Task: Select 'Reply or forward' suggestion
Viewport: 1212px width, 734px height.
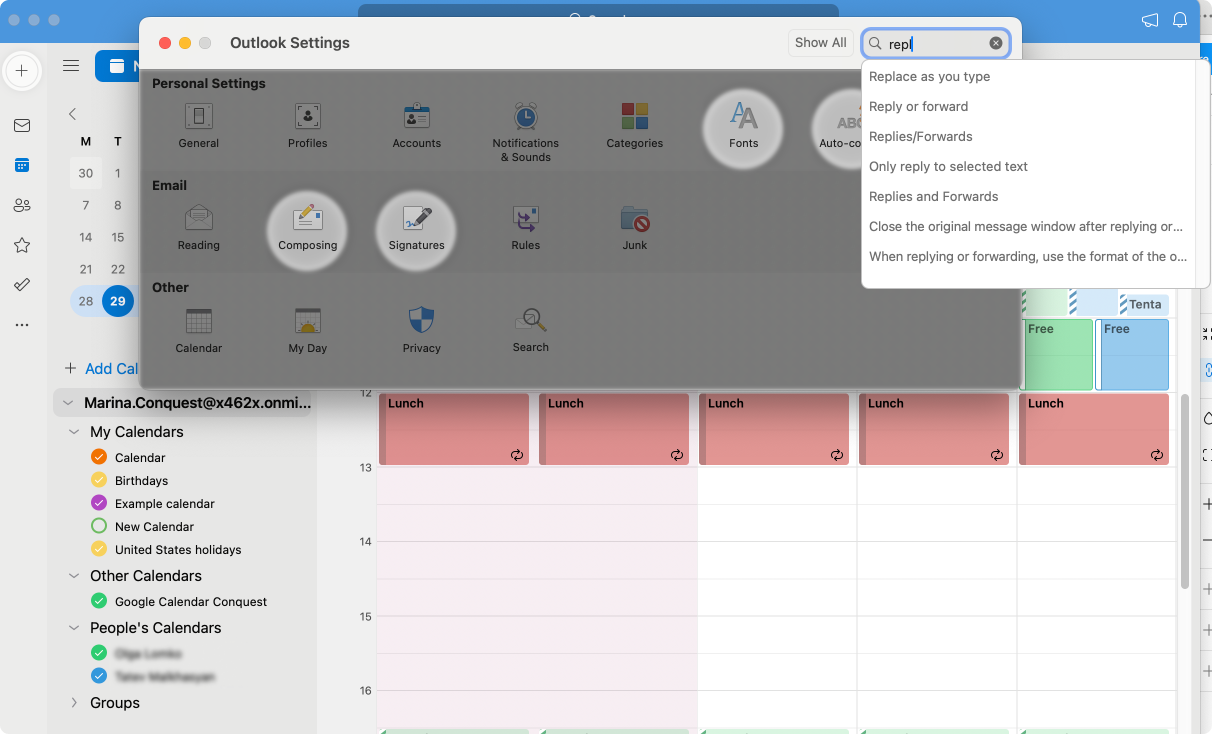Action: tap(1029, 106)
